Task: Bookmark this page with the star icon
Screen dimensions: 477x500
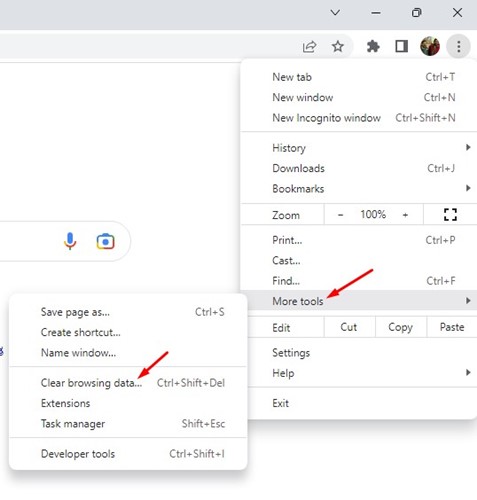Action: [x=338, y=46]
